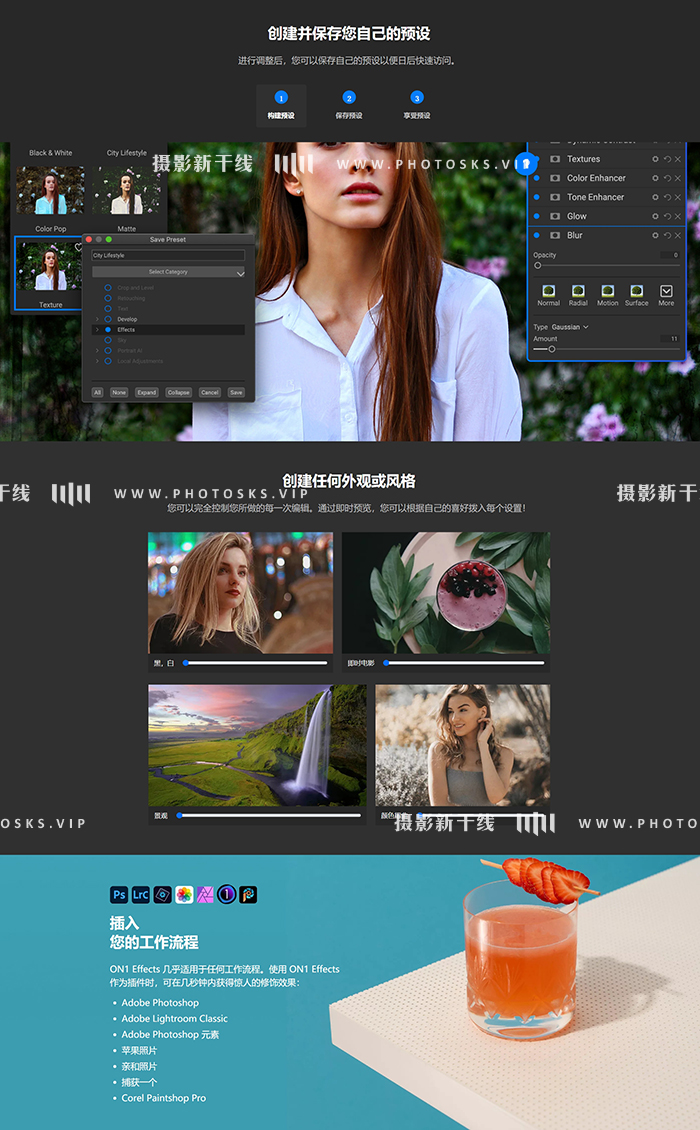This screenshot has width=700, height=1130.
Task: Expand the Local Adjustments row chevron
Action: click(97, 361)
